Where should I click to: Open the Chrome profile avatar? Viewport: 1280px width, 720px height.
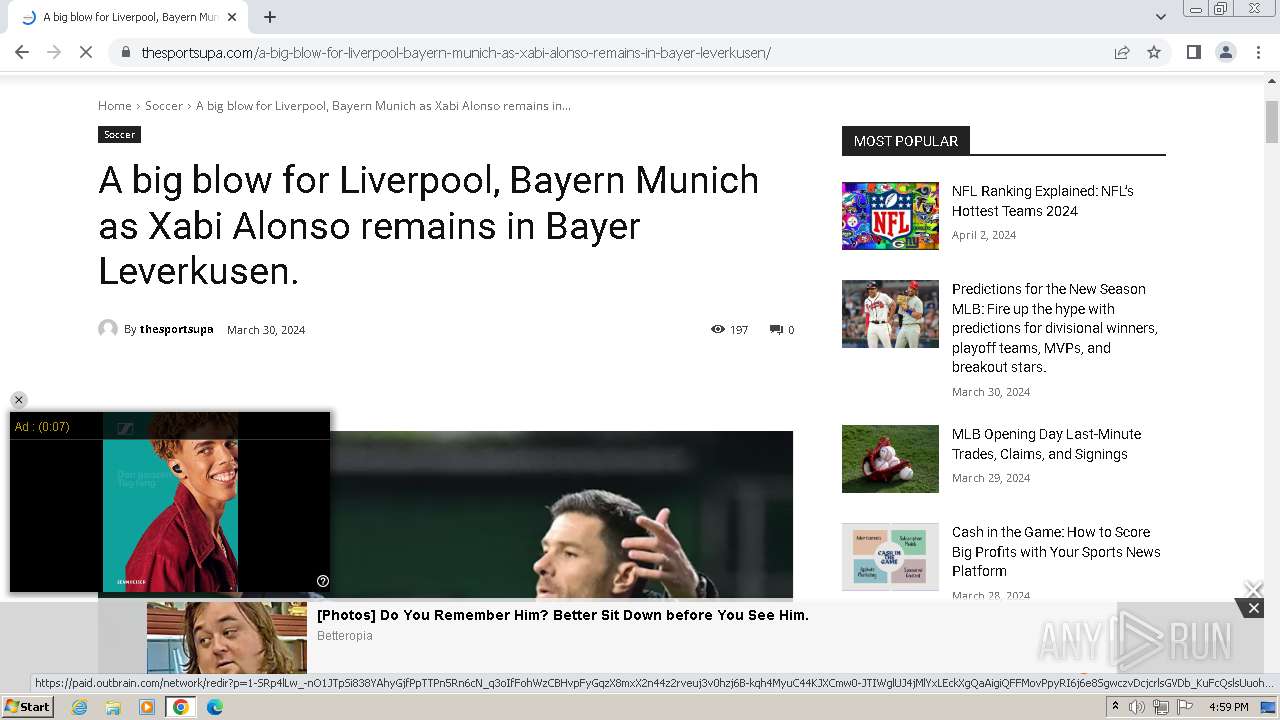[1225, 52]
